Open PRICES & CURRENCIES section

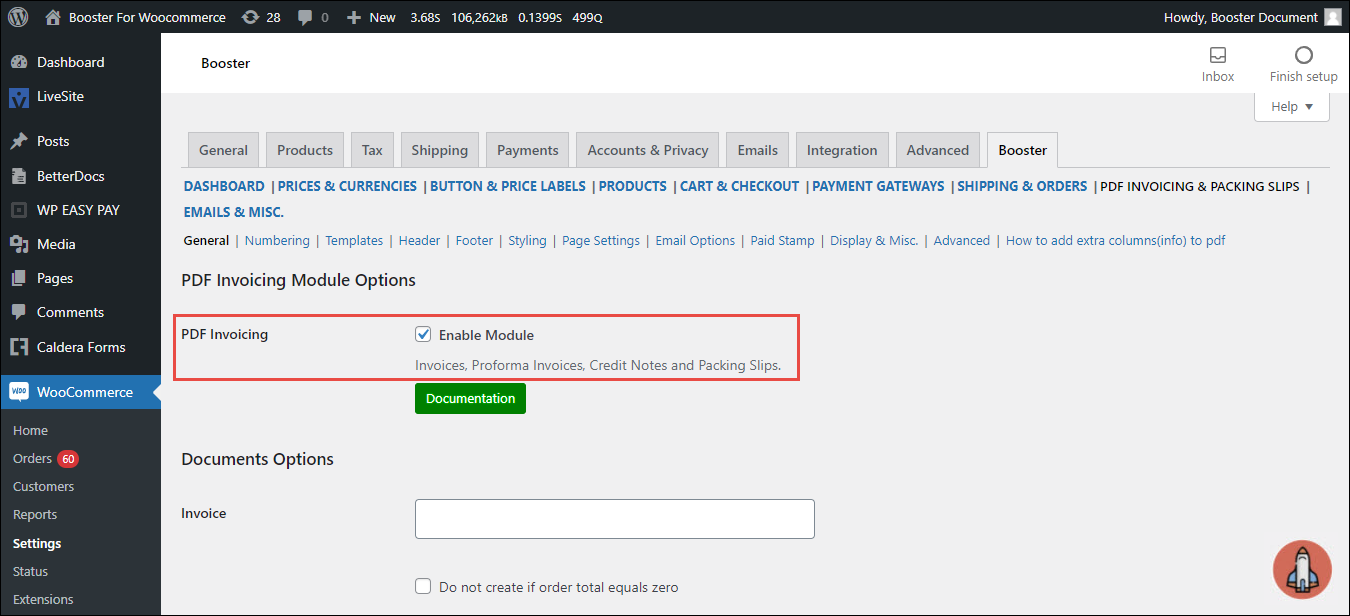pos(347,186)
